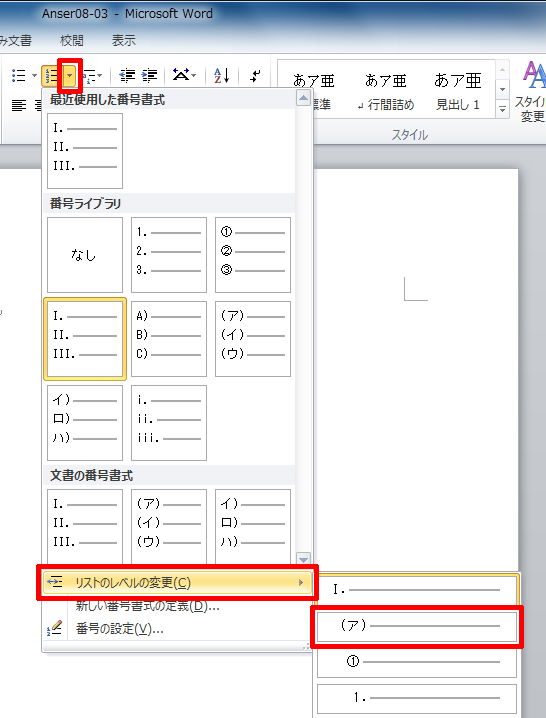Click the numbering list icon
The height and width of the screenshot is (718, 546).
pos(51,76)
